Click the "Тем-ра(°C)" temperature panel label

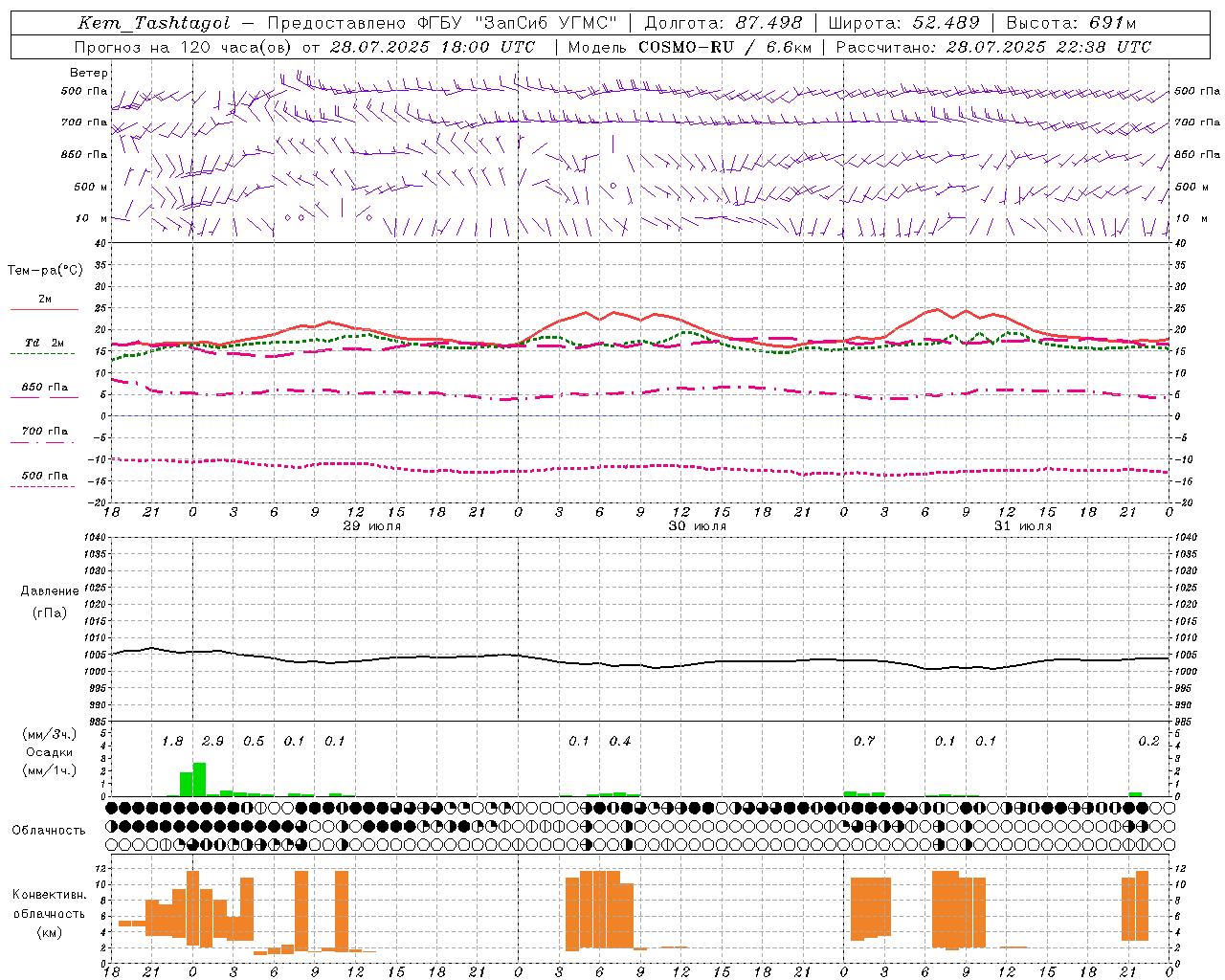[x=45, y=271]
